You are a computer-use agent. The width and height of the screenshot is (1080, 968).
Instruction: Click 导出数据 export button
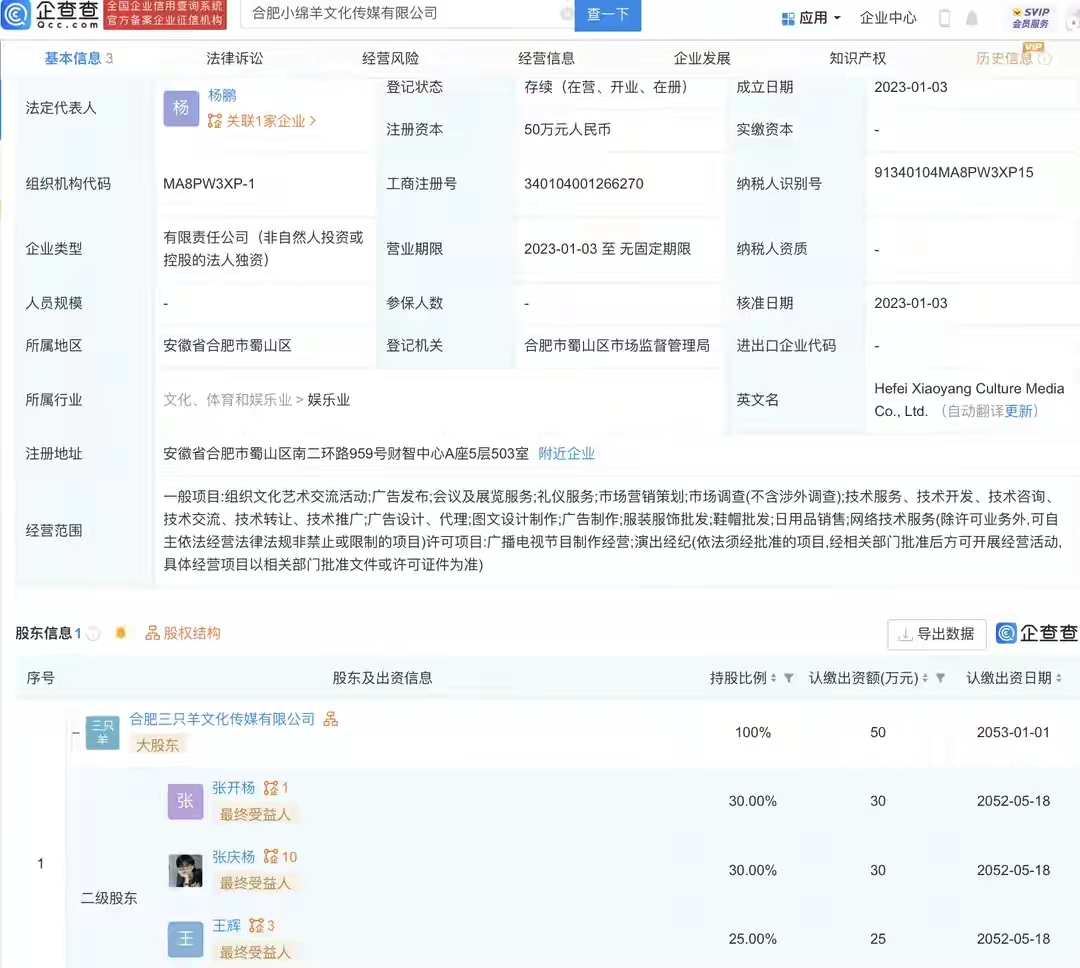tap(936, 634)
